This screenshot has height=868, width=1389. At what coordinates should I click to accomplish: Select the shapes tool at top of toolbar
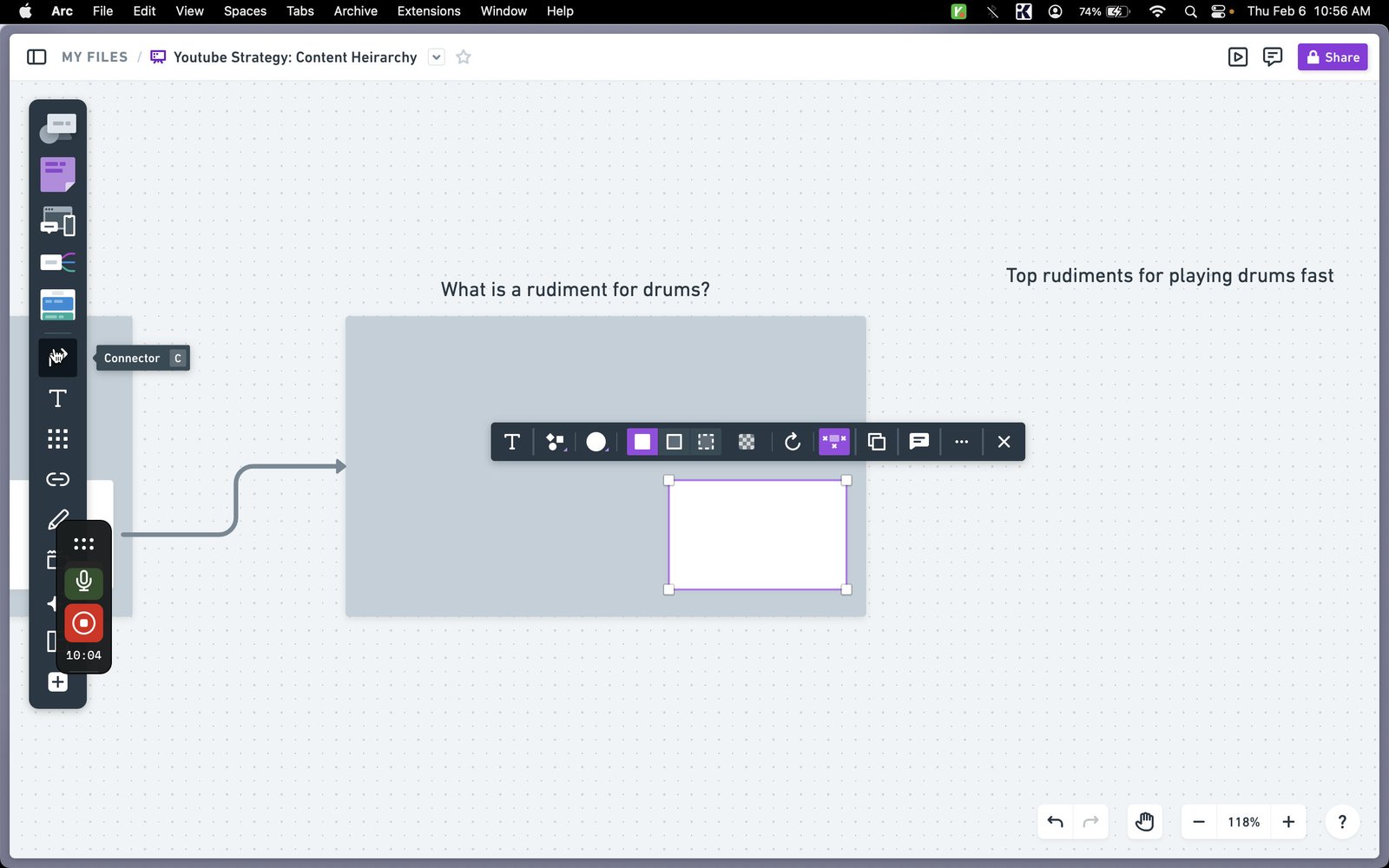point(57,128)
